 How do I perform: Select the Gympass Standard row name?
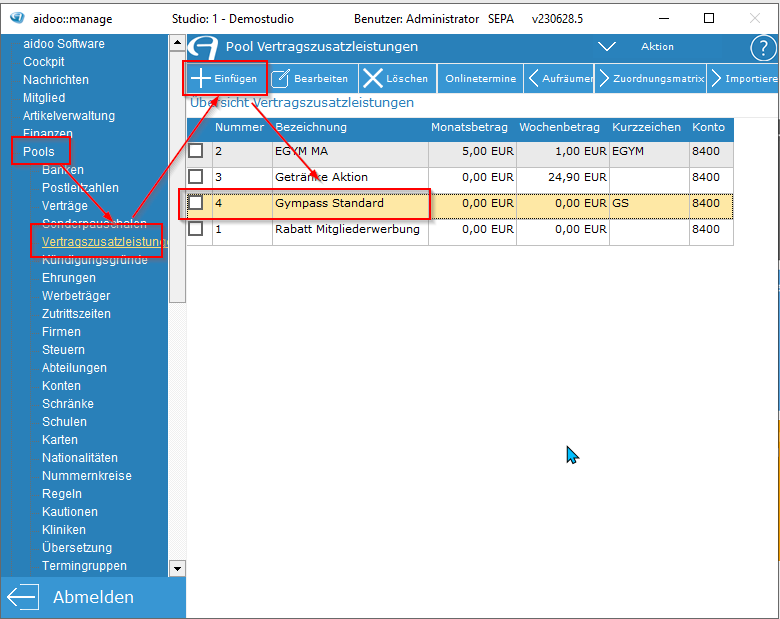329,203
